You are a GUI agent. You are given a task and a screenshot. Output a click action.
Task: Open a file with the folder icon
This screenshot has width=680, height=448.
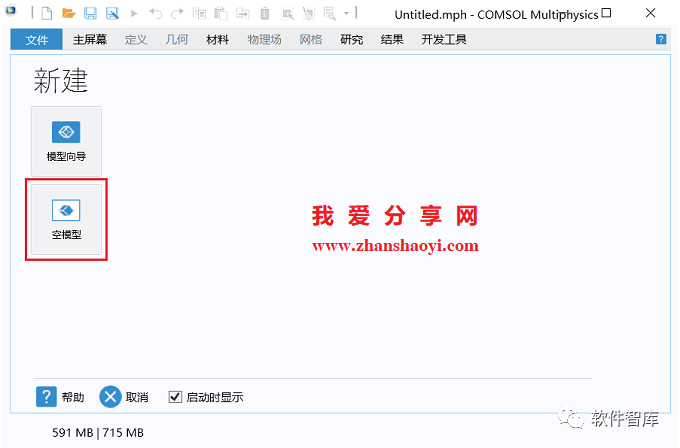tap(69, 13)
